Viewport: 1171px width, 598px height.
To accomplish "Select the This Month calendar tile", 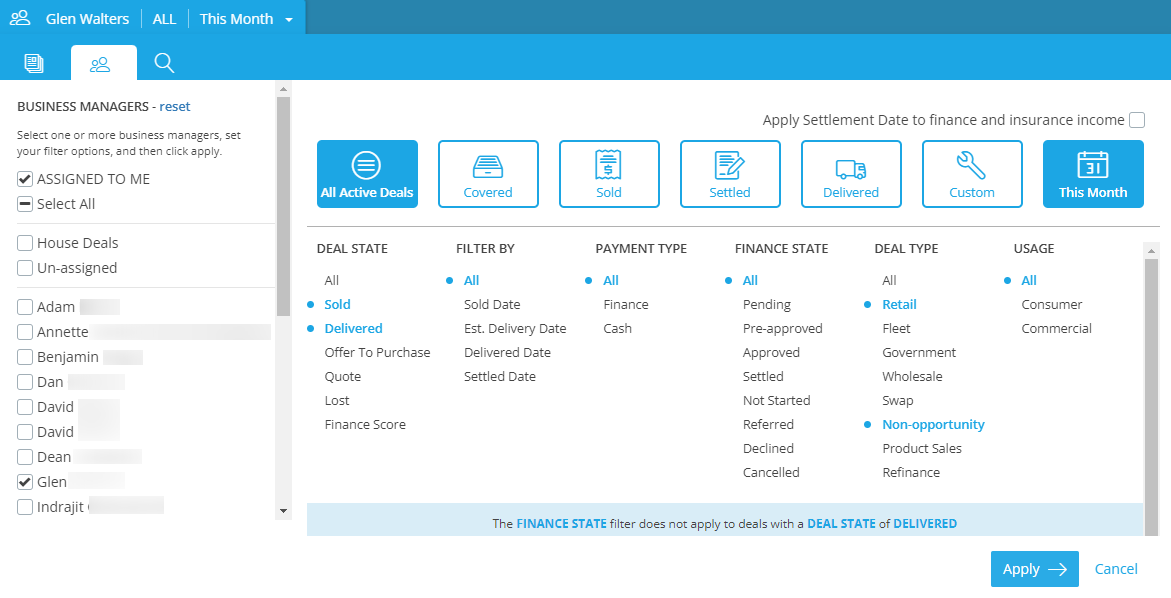I will coord(1093,174).
